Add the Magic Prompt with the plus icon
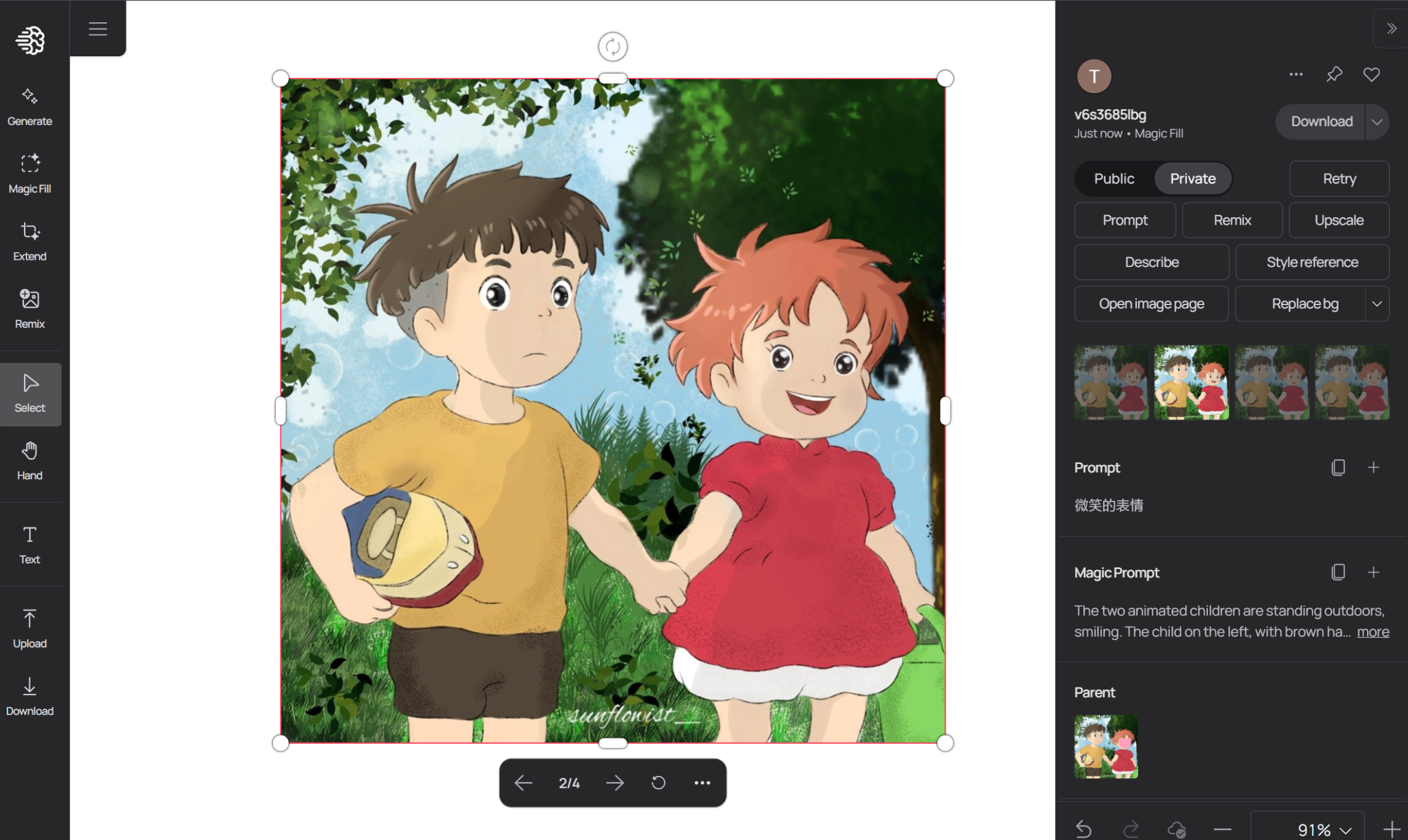The height and width of the screenshot is (840, 1408). click(x=1373, y=572)
